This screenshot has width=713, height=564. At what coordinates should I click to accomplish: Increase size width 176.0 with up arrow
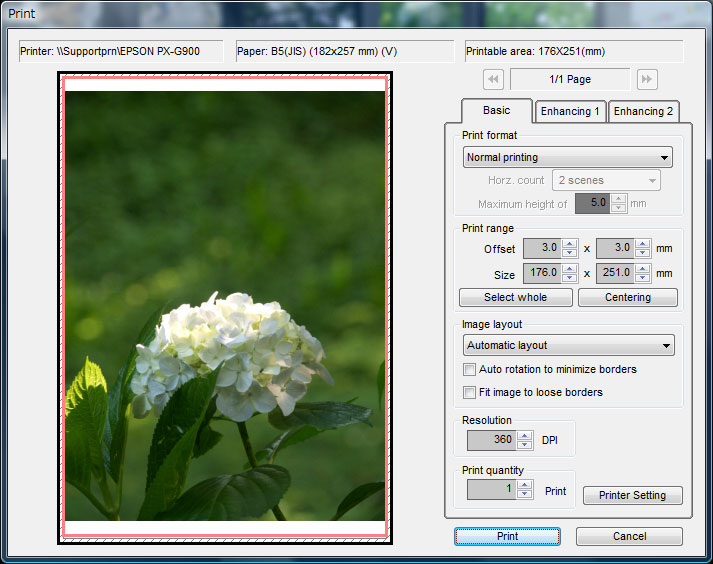click(x=569, y=268)
